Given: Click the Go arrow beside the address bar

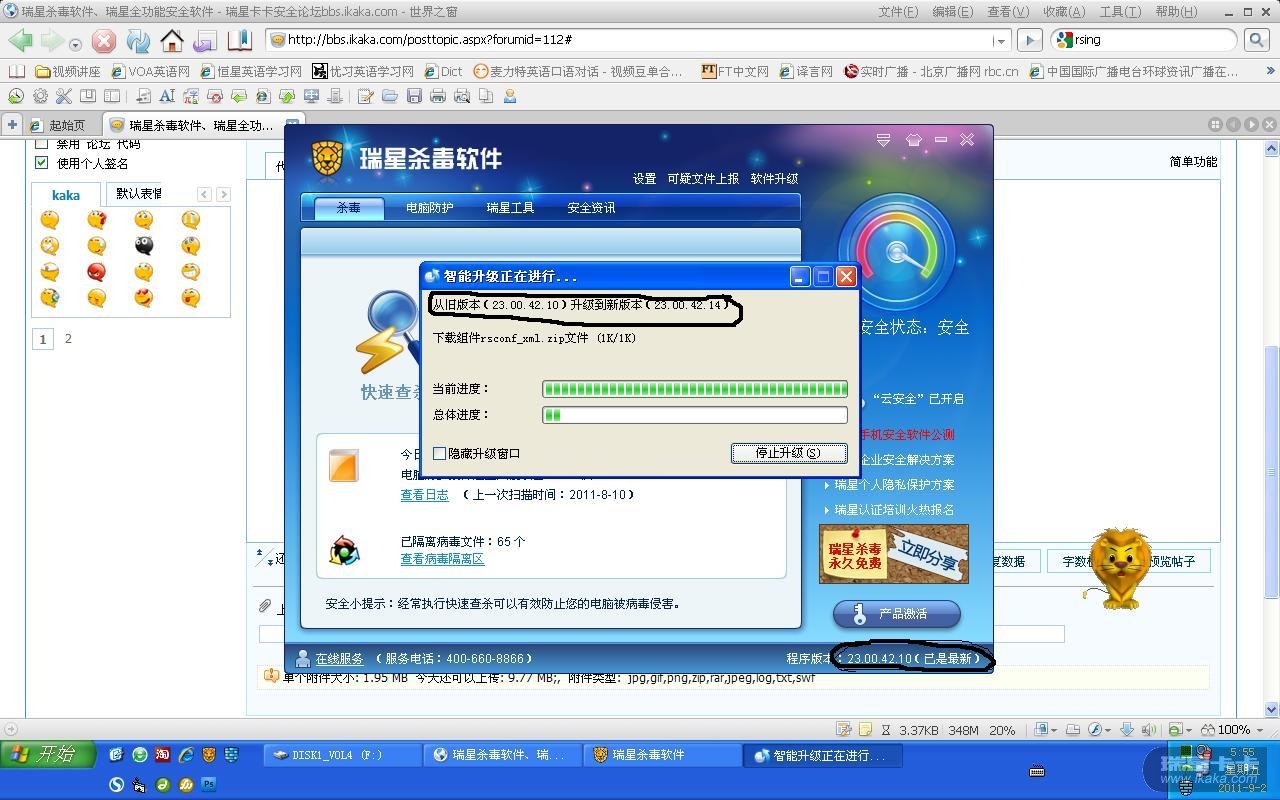Looking at the screenshot, I should [x=1029, y=40].
